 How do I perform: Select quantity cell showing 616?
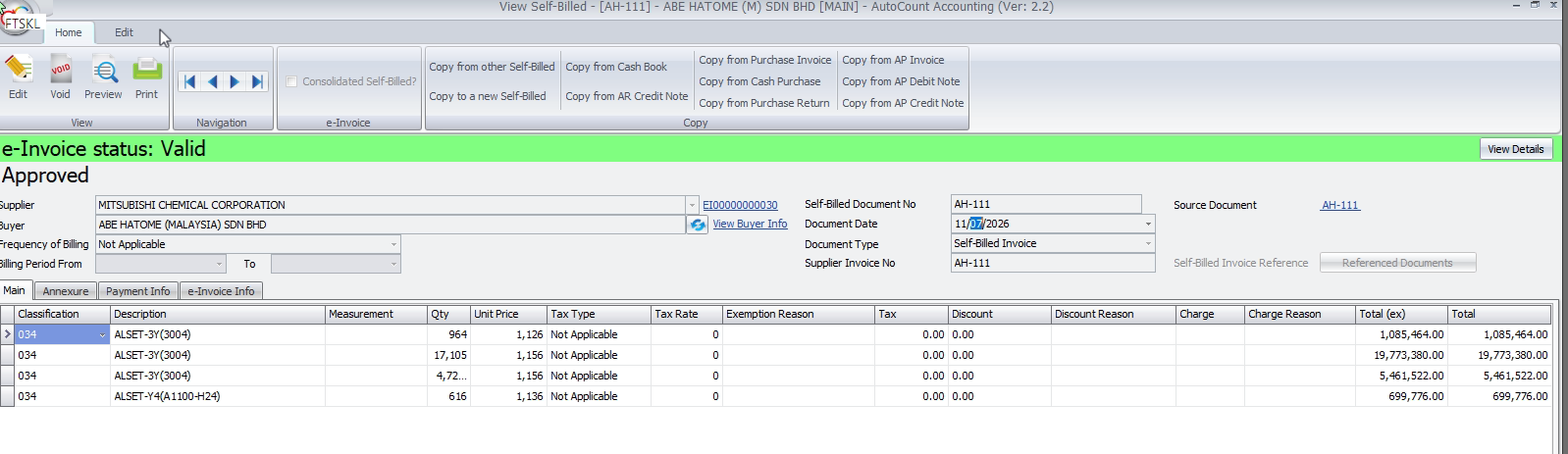(449, 396)
